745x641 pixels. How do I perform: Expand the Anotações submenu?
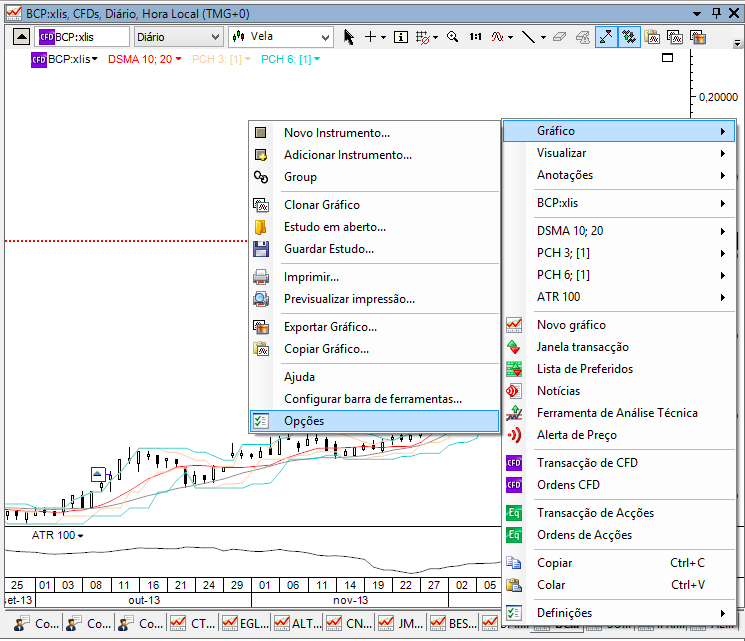tap(619, 175)
